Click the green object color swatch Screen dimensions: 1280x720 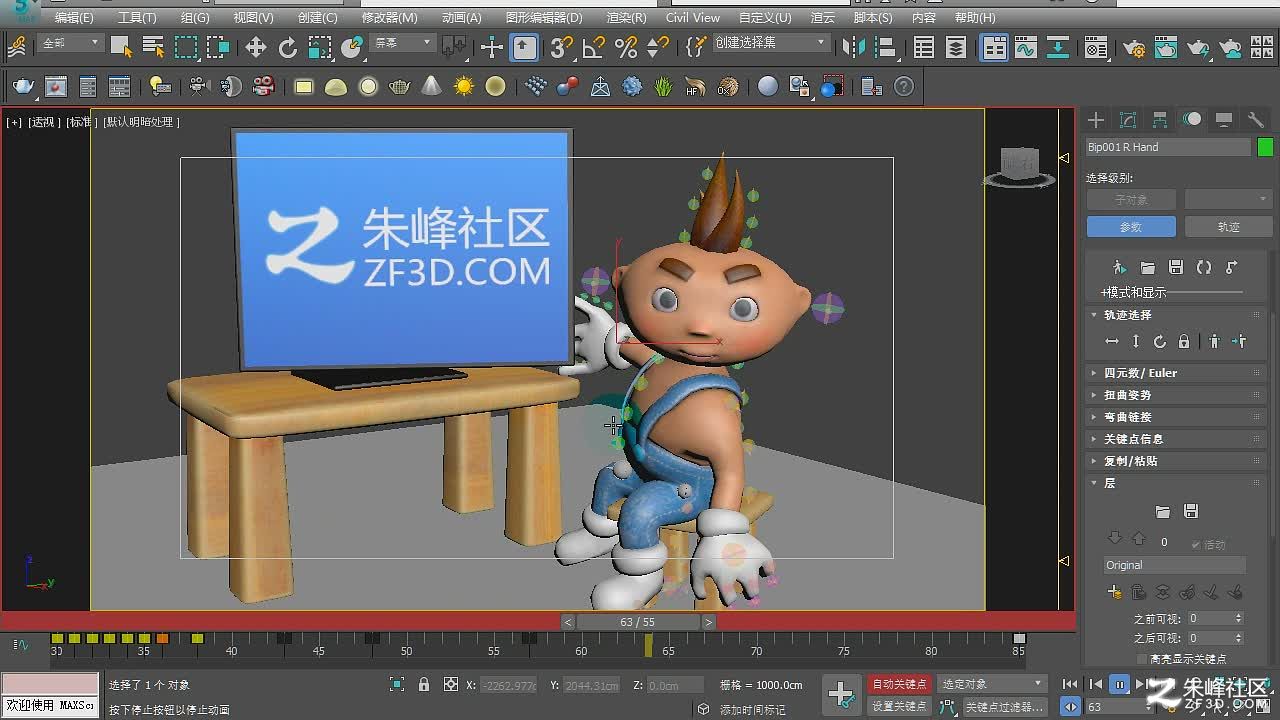1265,147
